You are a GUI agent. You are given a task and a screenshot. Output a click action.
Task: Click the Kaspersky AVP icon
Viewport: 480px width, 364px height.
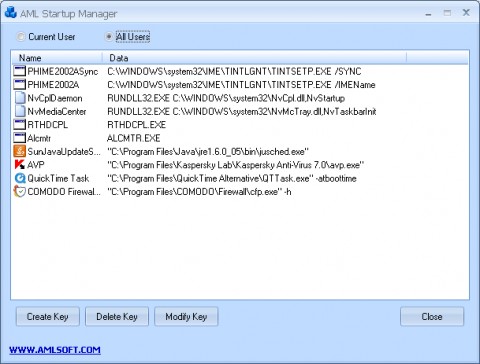click(x=20, y=165)
